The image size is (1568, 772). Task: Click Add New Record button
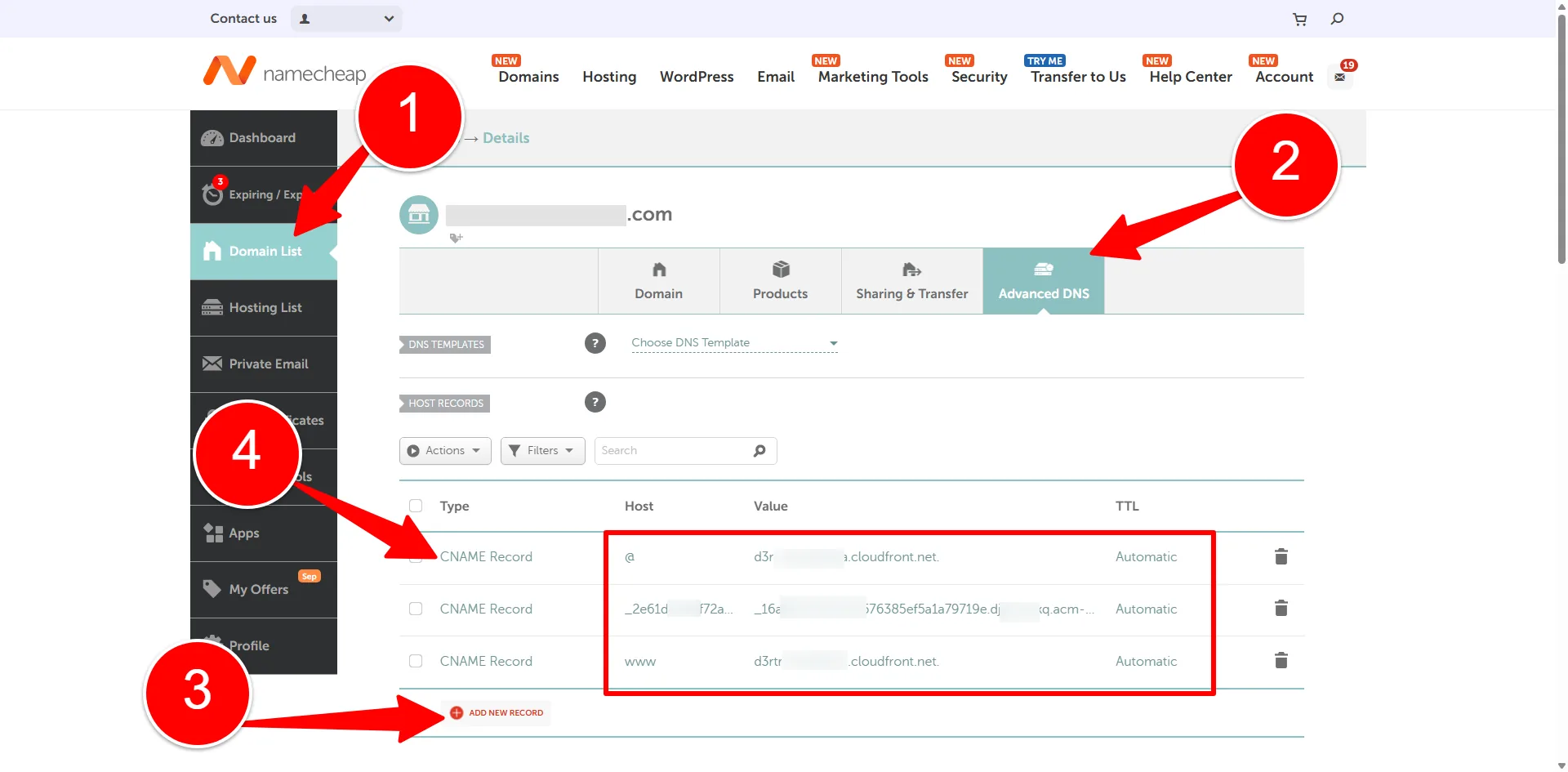click(497, 713)
